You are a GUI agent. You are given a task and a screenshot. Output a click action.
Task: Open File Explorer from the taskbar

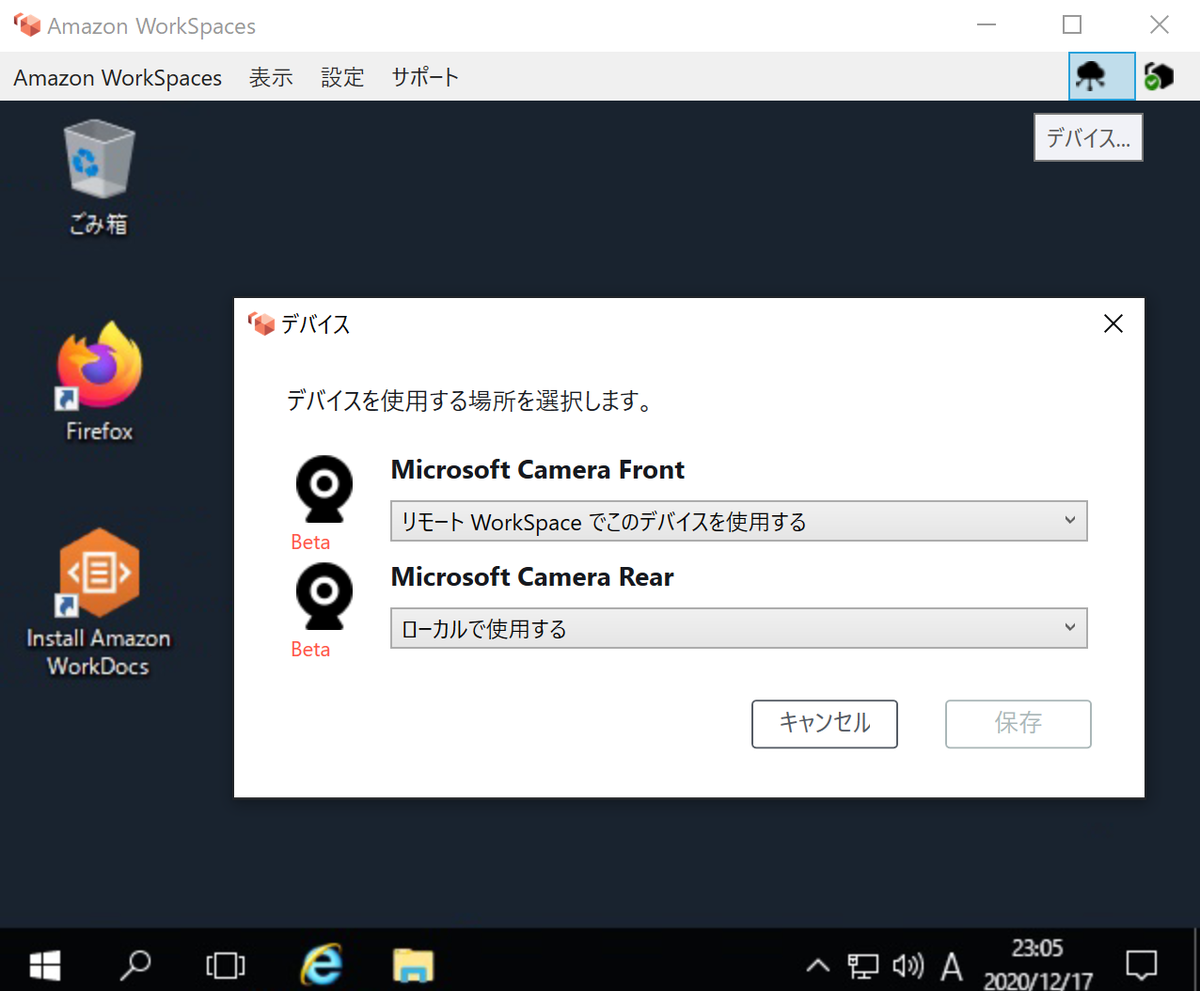click(x=415, y=965)
